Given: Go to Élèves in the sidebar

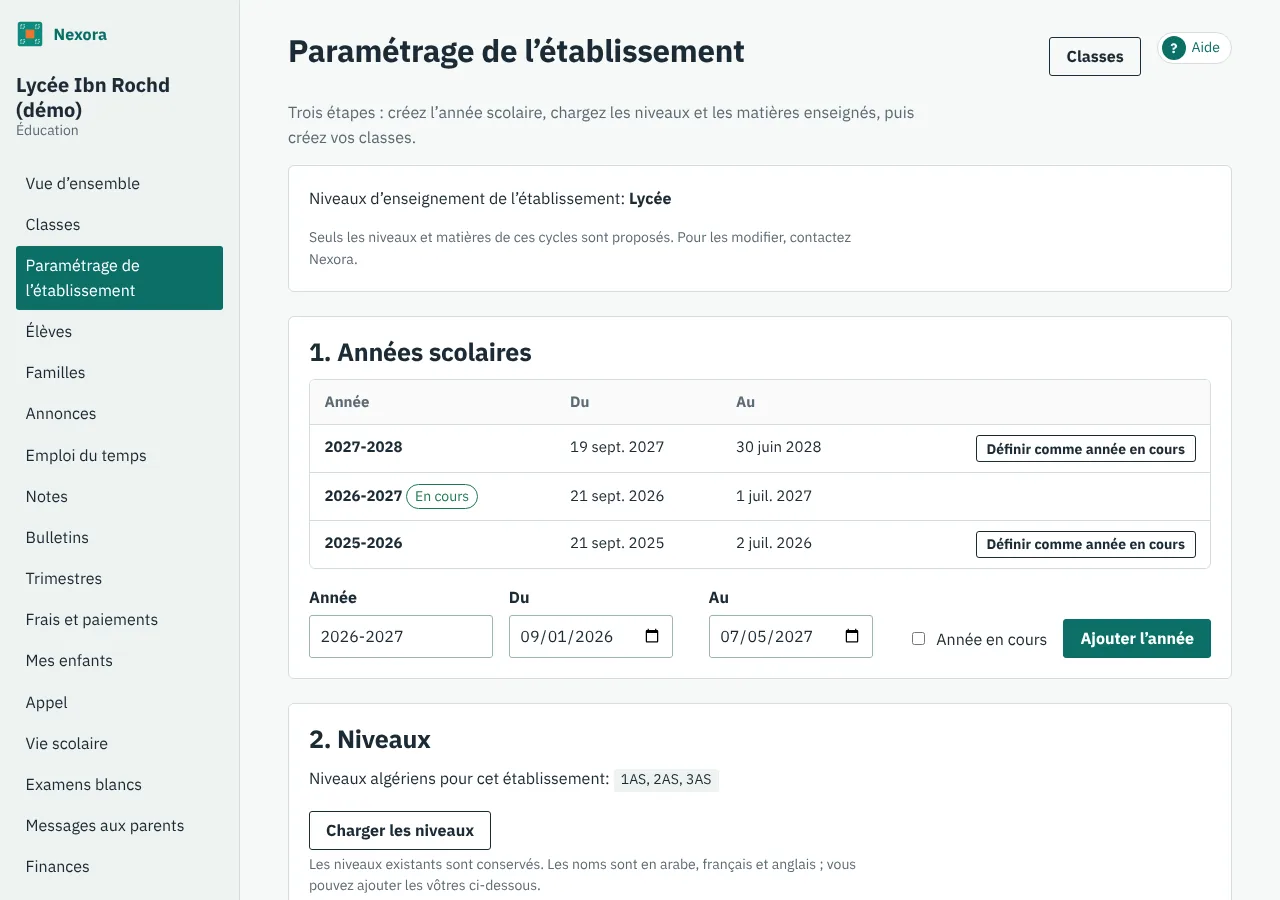Looking at the screenshot, I should 119,331.
